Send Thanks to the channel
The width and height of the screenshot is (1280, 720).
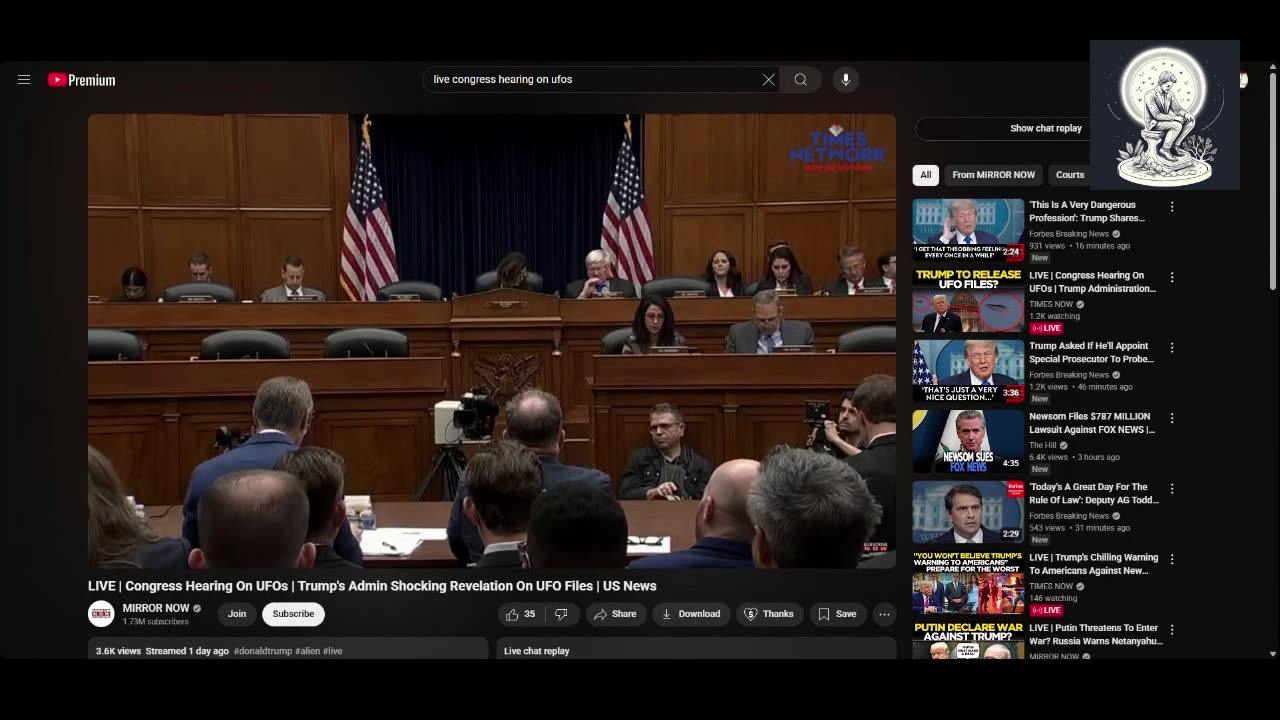click(769, 614)
